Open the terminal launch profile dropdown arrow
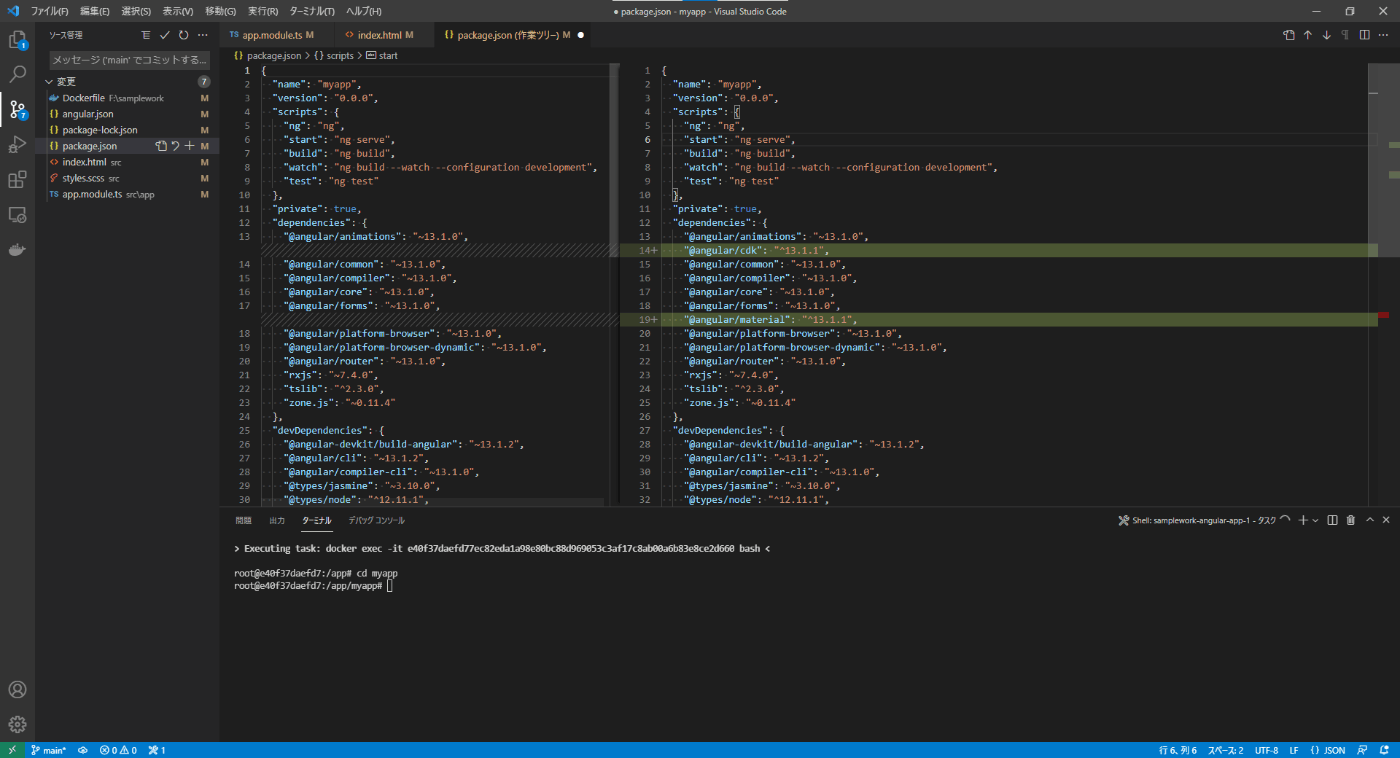1400x758 pixels. pos(1316,520)
